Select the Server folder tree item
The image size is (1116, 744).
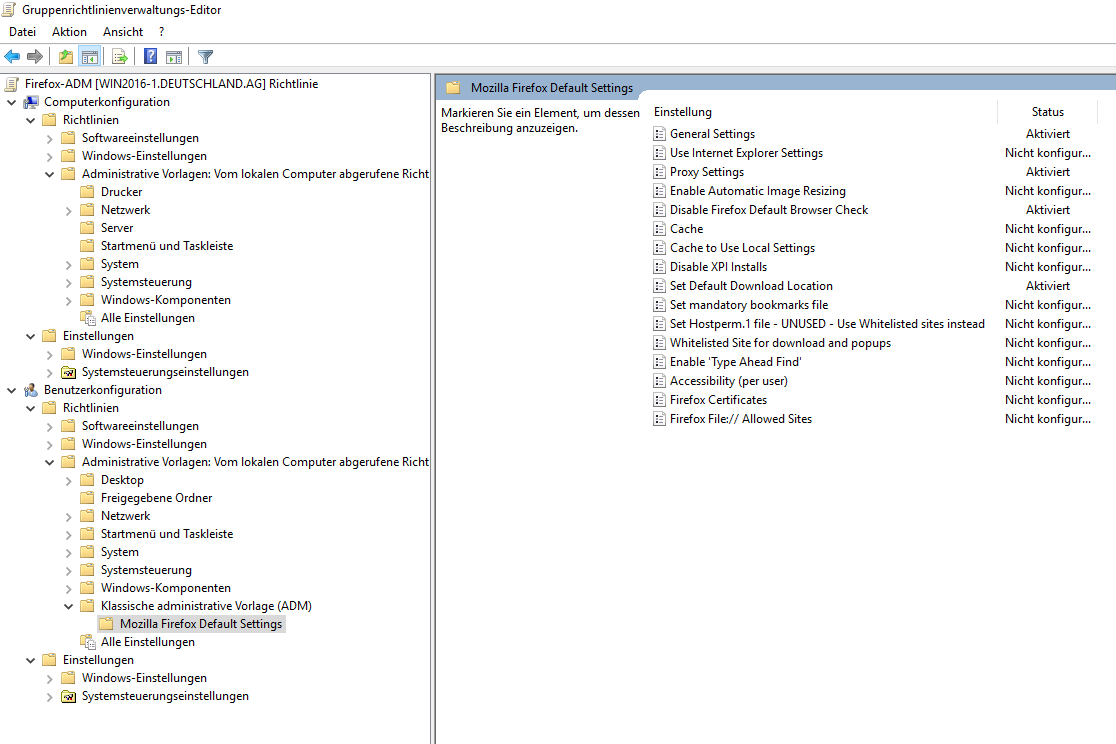tap(117, 228)
